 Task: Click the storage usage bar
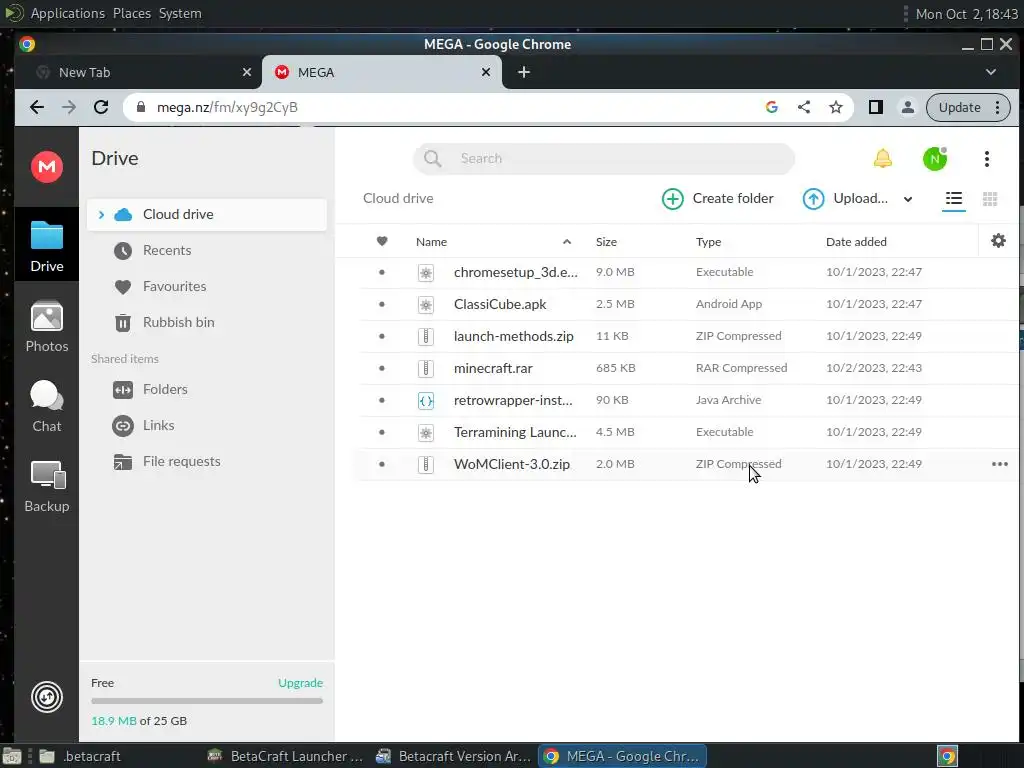(x=206, y=701)
